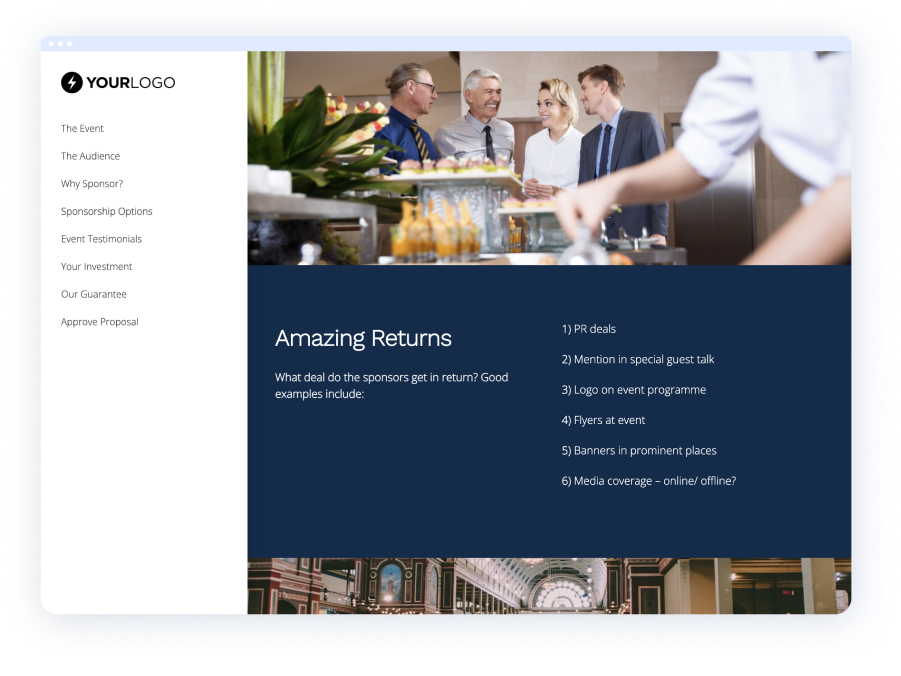Click list item '1) PR deals'
The image size is (901, 676).
click(588, 329)
